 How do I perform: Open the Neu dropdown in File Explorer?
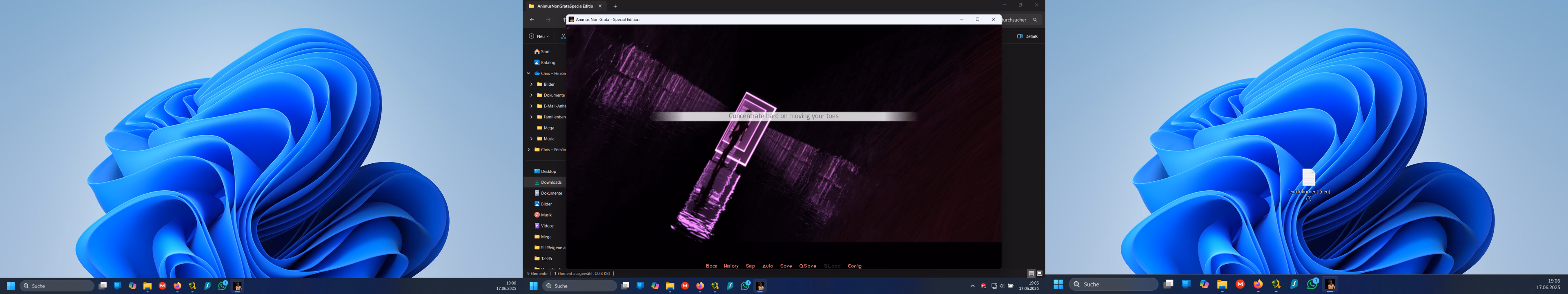pyautogui.click(x=539, y=36)
